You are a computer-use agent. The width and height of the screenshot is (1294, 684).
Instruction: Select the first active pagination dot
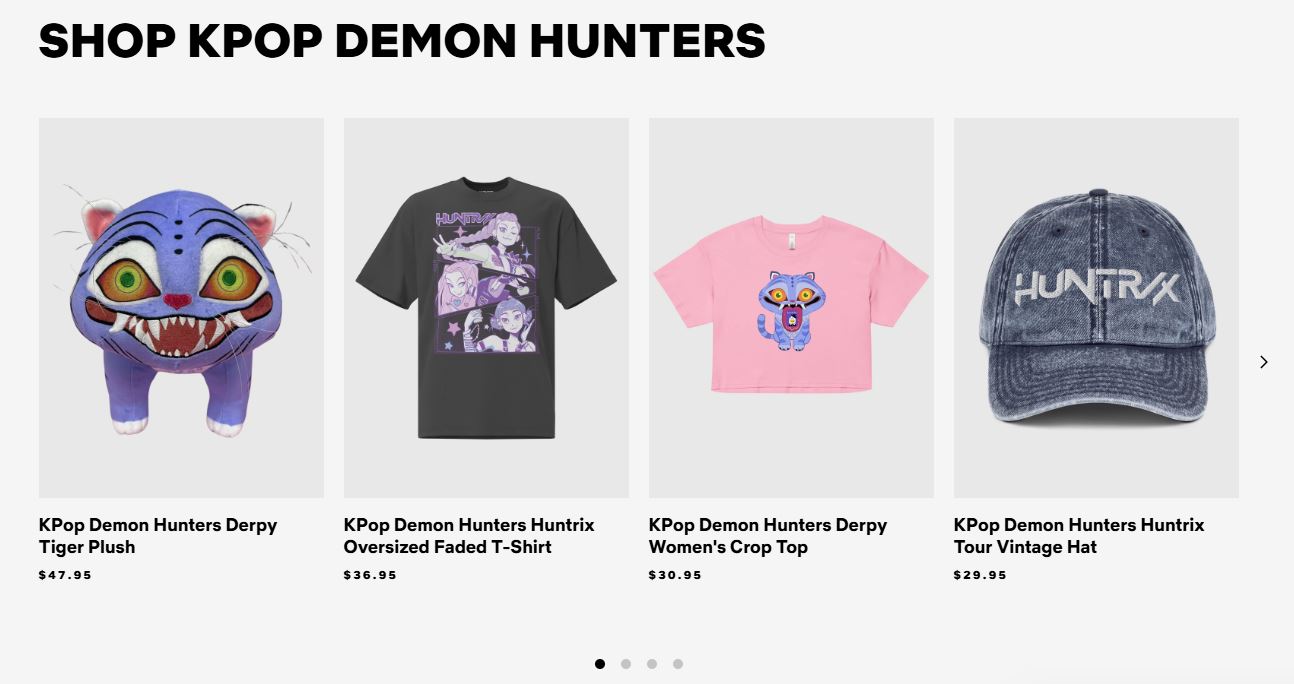(x=600, y=664)
